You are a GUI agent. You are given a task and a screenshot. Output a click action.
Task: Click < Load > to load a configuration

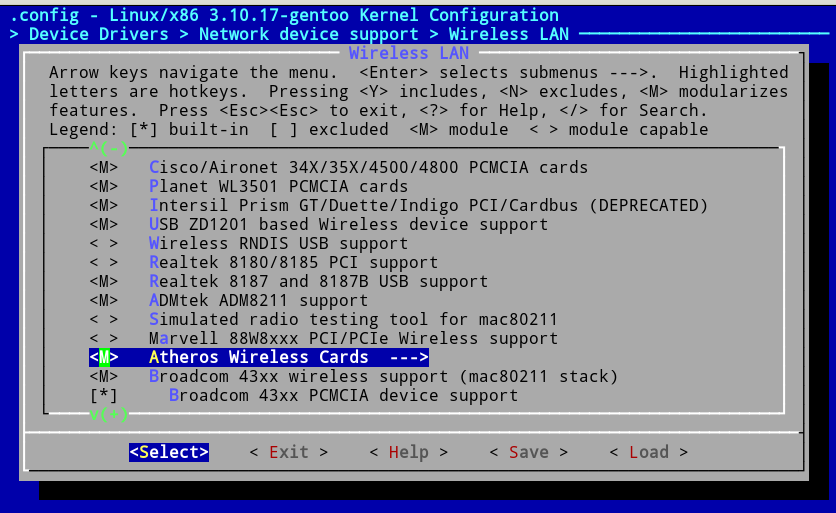(x=648, y=452)
